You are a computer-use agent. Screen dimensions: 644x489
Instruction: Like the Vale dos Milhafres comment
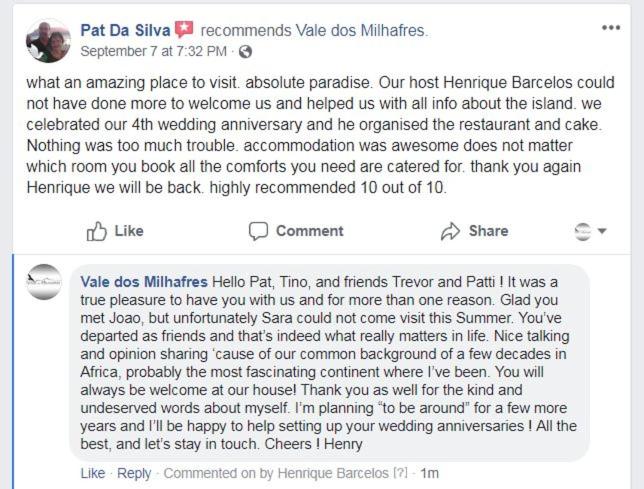93,473
